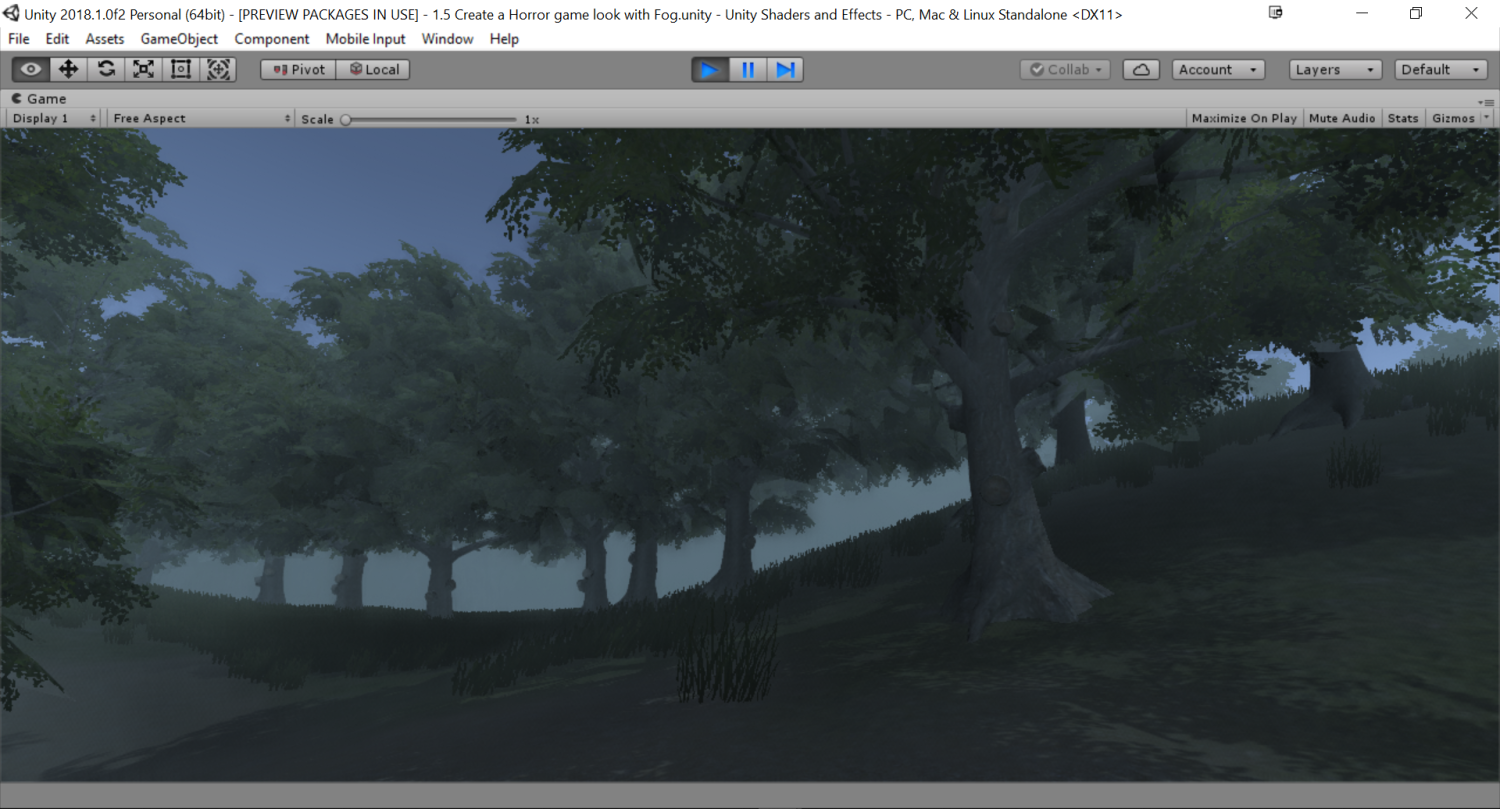This screenshot has width=1500, height=809.
Task: Select the combined Transform tool
Action: coord(218,69)
